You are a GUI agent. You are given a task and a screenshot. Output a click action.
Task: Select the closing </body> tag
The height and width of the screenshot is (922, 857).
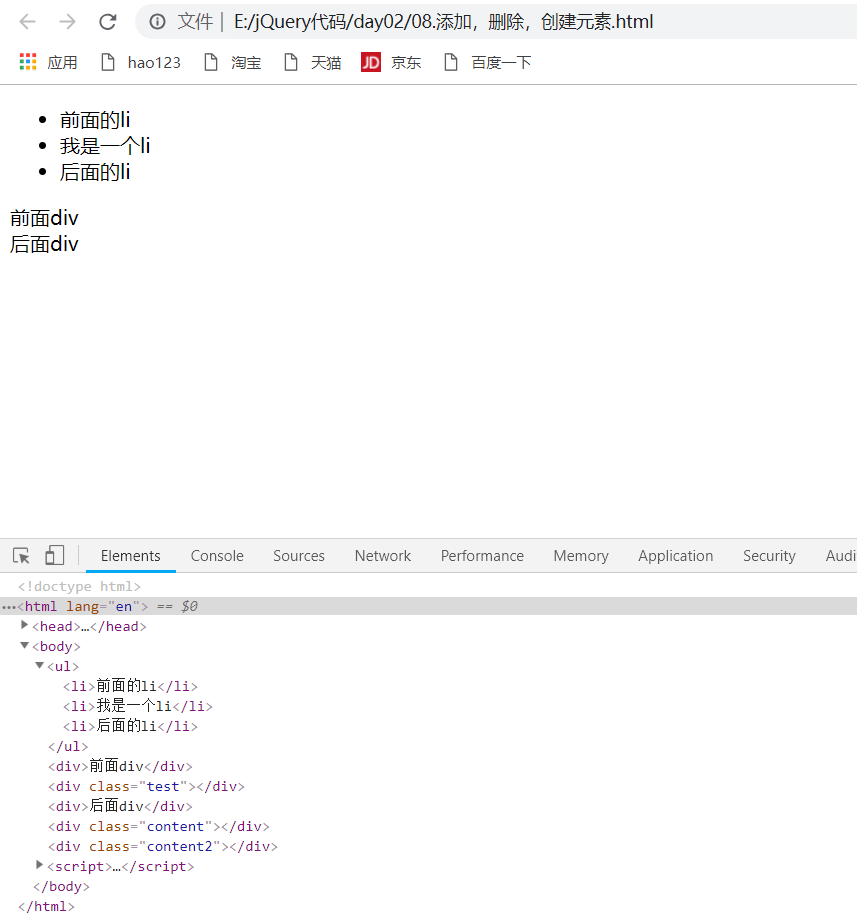tap(61, 886)
